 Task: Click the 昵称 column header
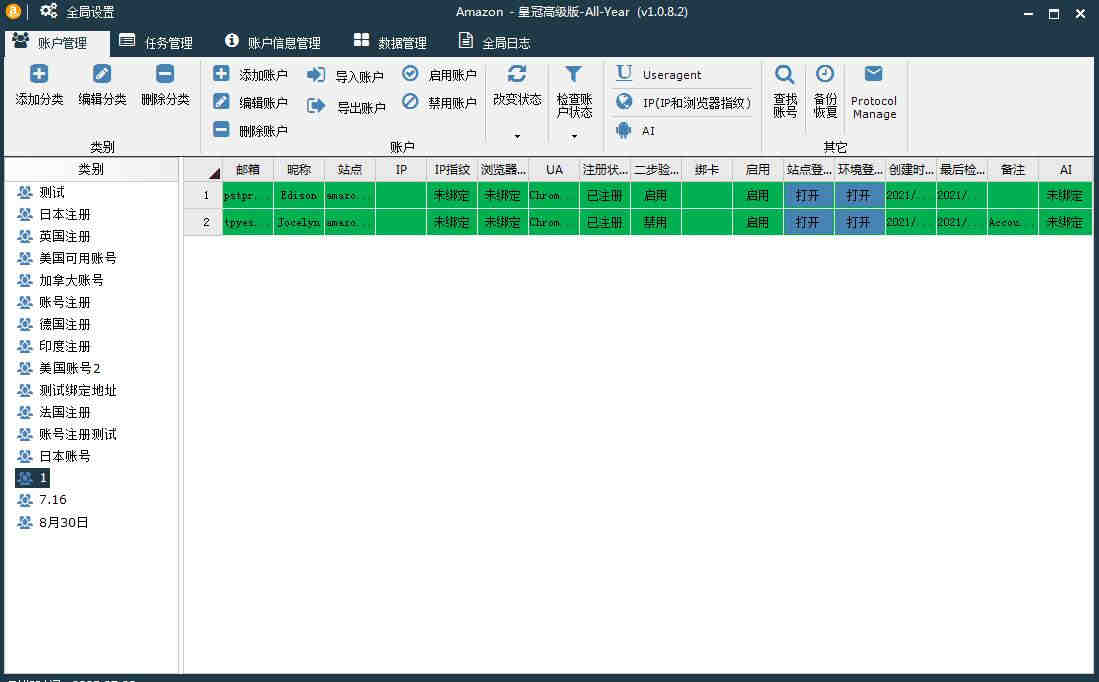coord(299,170)
